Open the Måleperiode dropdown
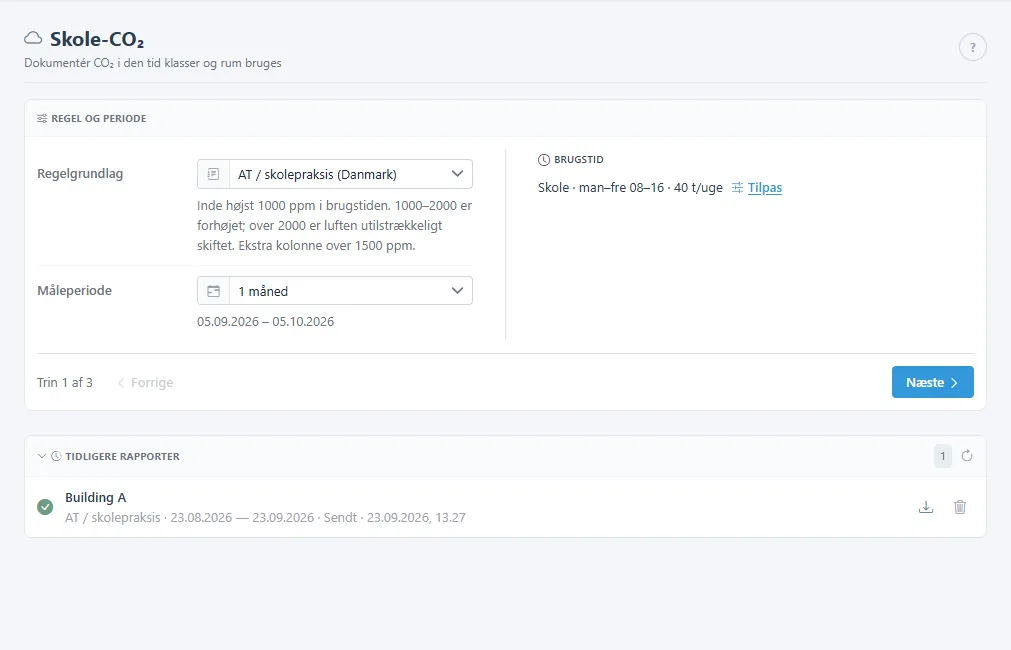 [335, 291]
